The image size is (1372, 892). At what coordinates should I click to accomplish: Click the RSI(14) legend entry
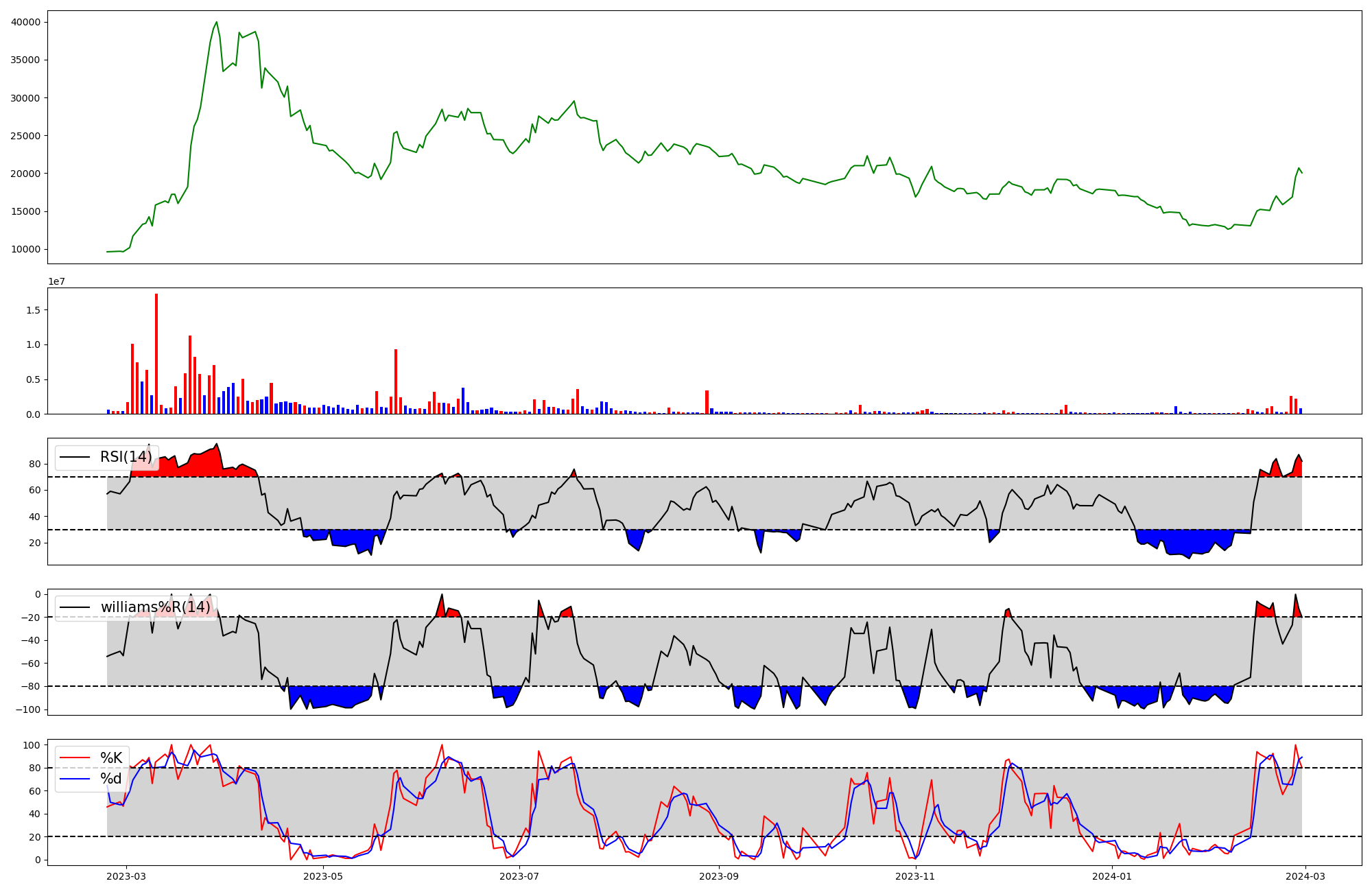coord(106,457)
